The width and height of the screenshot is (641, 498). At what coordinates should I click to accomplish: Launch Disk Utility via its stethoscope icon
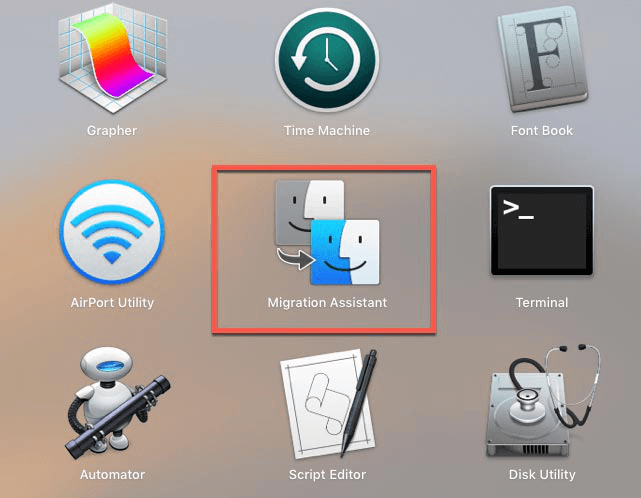543,402
